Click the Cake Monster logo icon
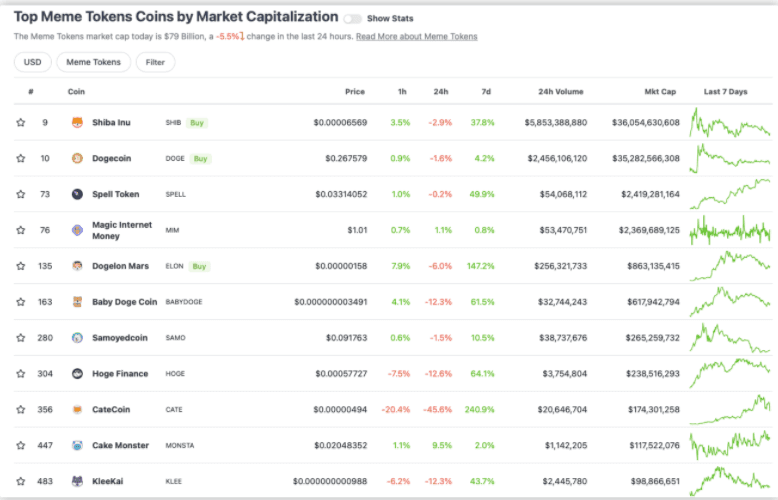 click(77, 445)
